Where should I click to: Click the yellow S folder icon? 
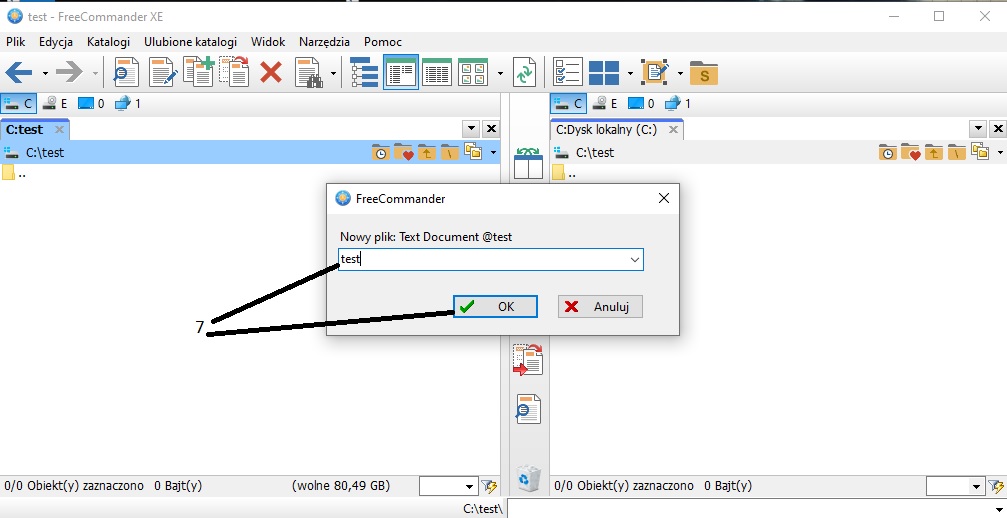(x=703, y=73)
